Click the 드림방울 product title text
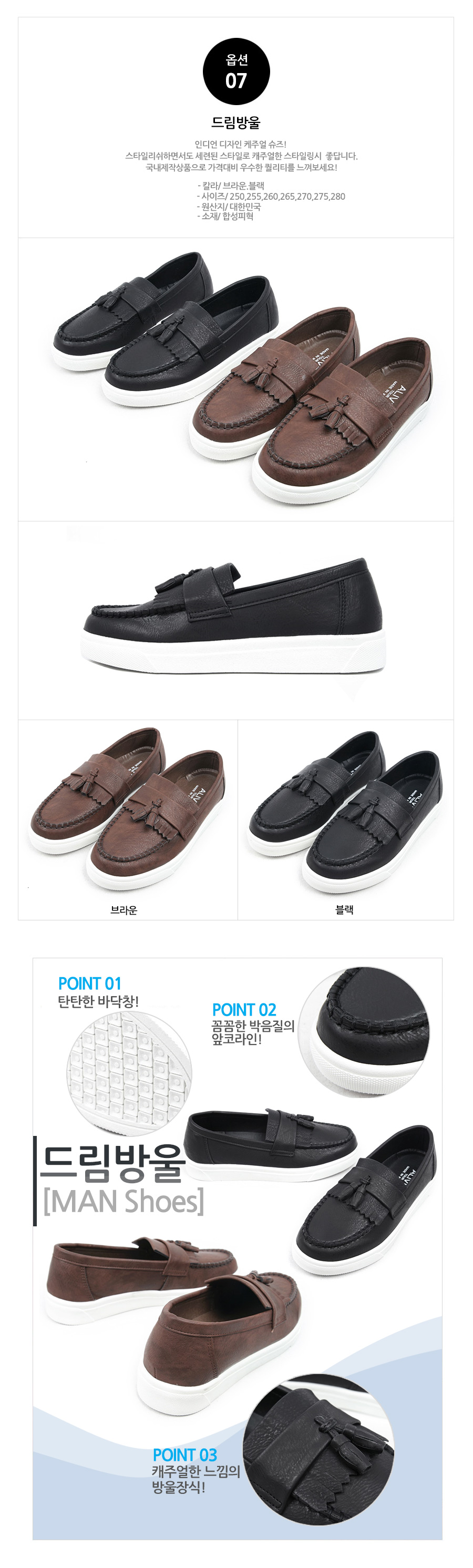The image size is (473, 1568). (235, 122)
